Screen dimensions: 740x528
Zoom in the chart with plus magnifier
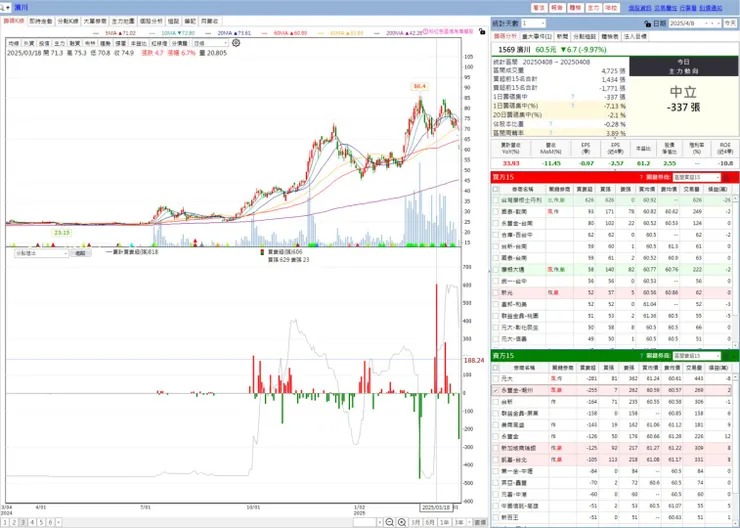[x=402, y=522]
